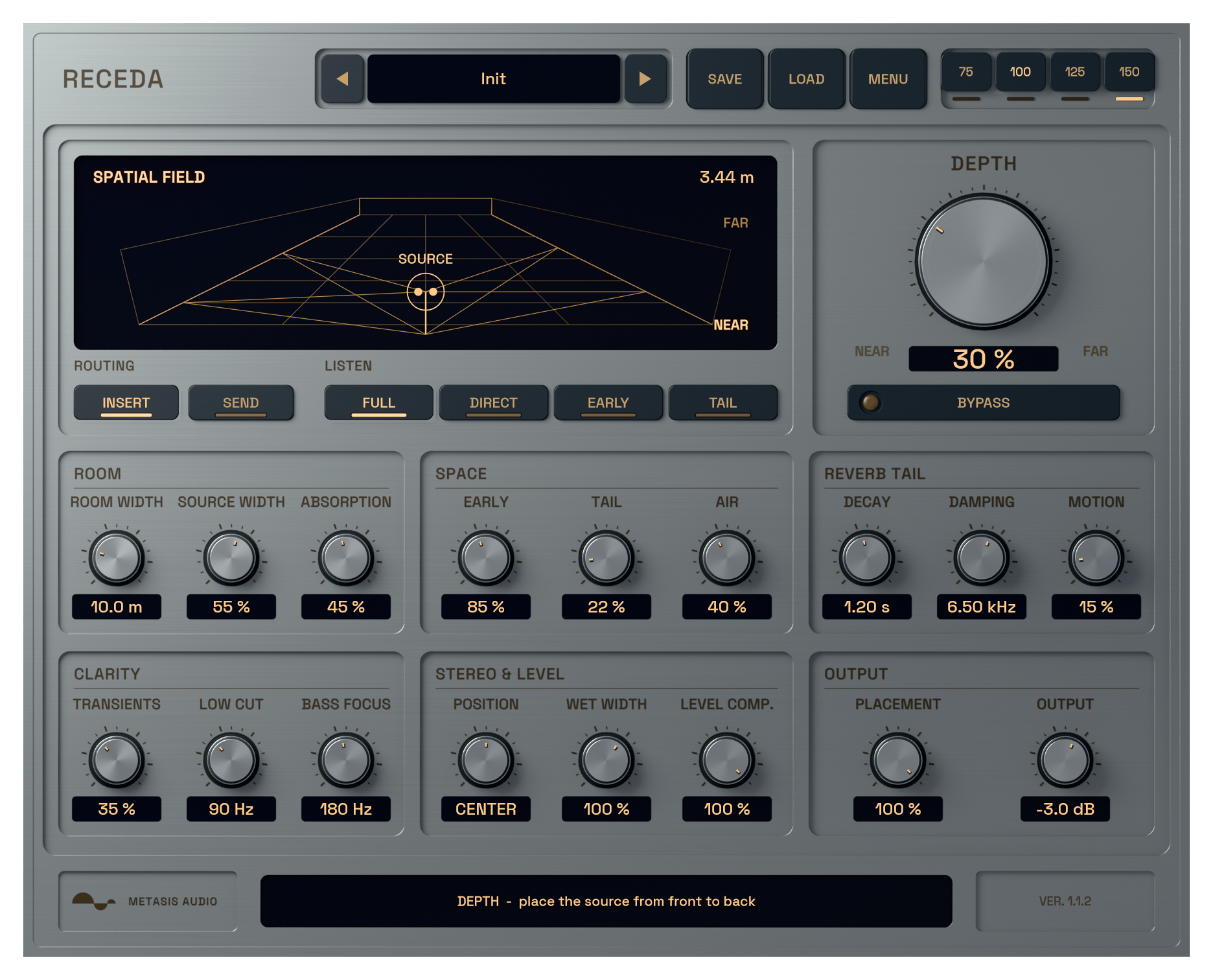Click the OUTPUT level knob
The image size is (1213, 980).
[x=1065, y=760]
